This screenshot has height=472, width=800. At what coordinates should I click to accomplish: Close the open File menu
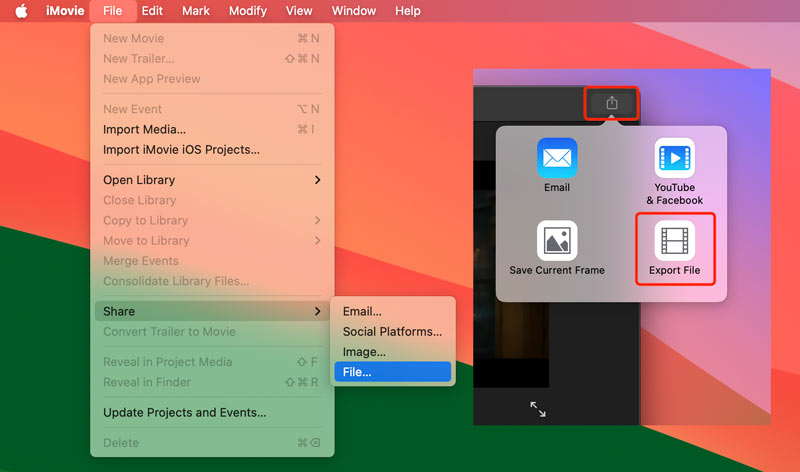[x=112, y=11]
